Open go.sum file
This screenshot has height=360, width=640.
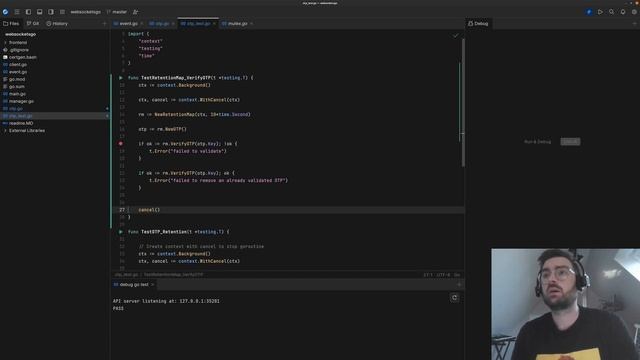point(17,87)
